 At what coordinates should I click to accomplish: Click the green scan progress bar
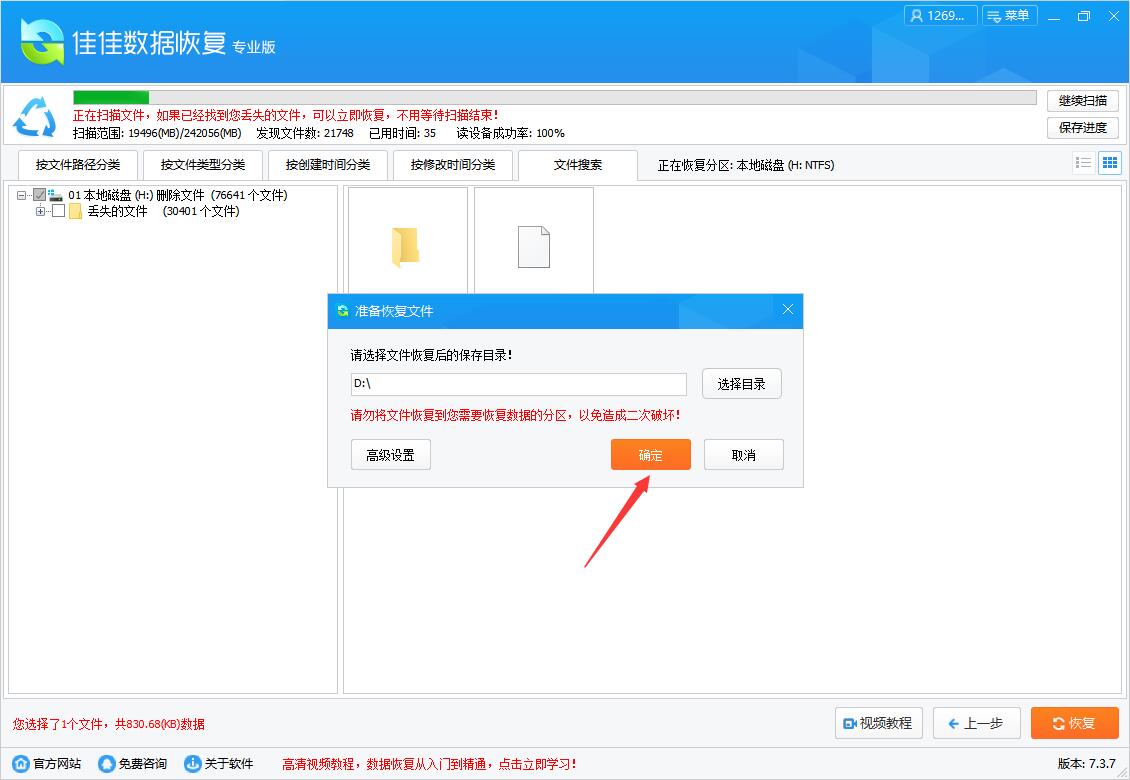(x=110, y=97)
